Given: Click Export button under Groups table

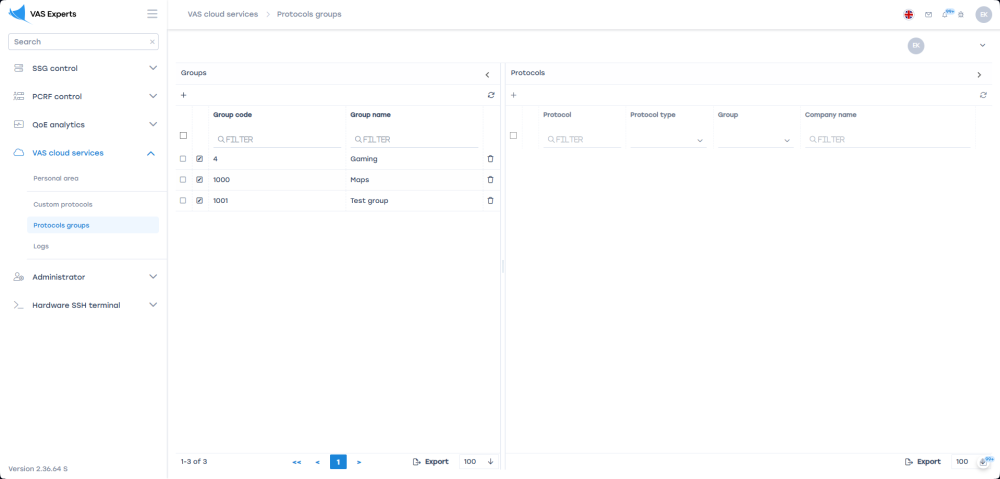Looking at the screenshot, I should coord(430,462).
